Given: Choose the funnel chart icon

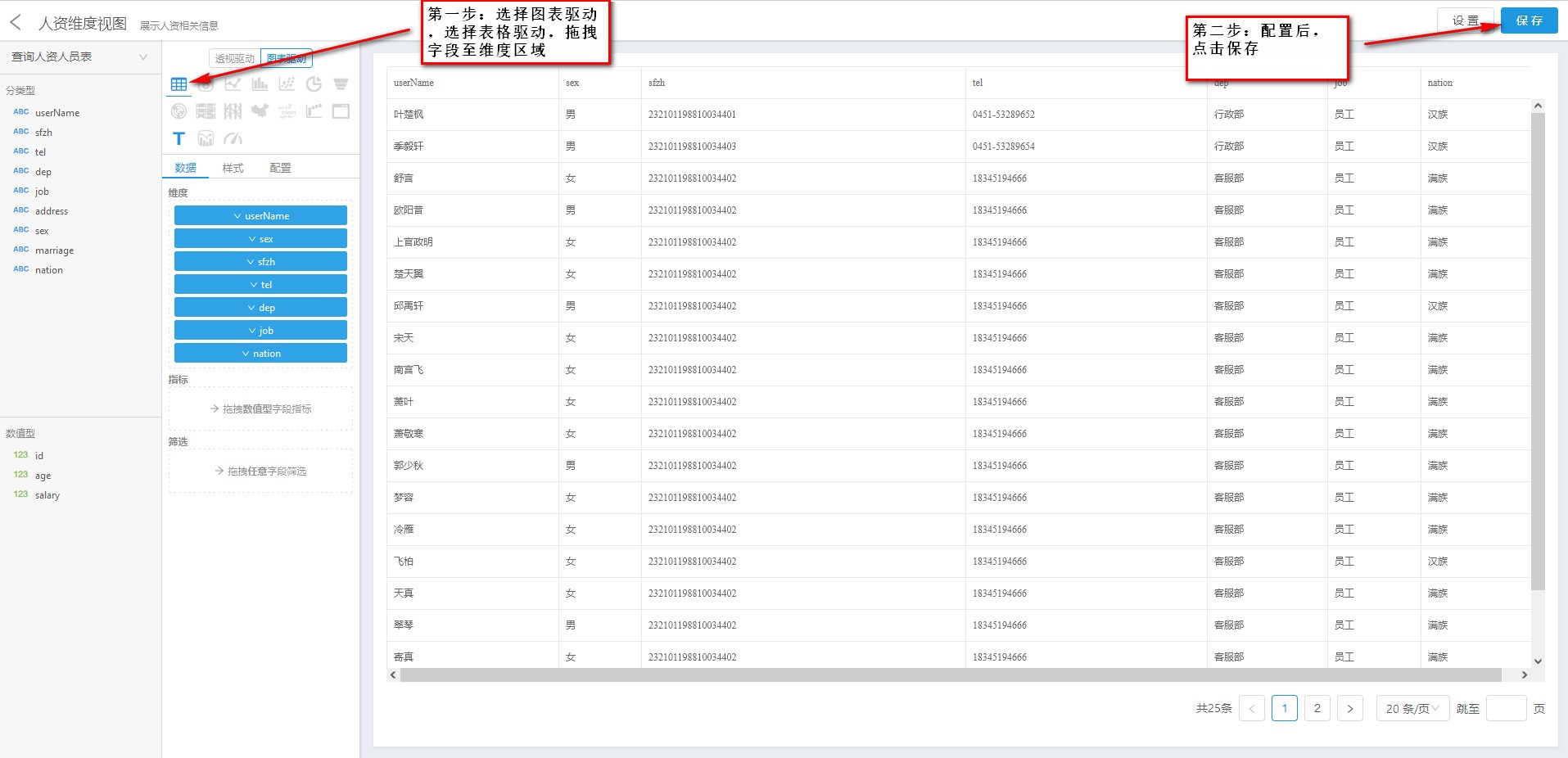Looking at the screenshot, I should tap(341, 84).
